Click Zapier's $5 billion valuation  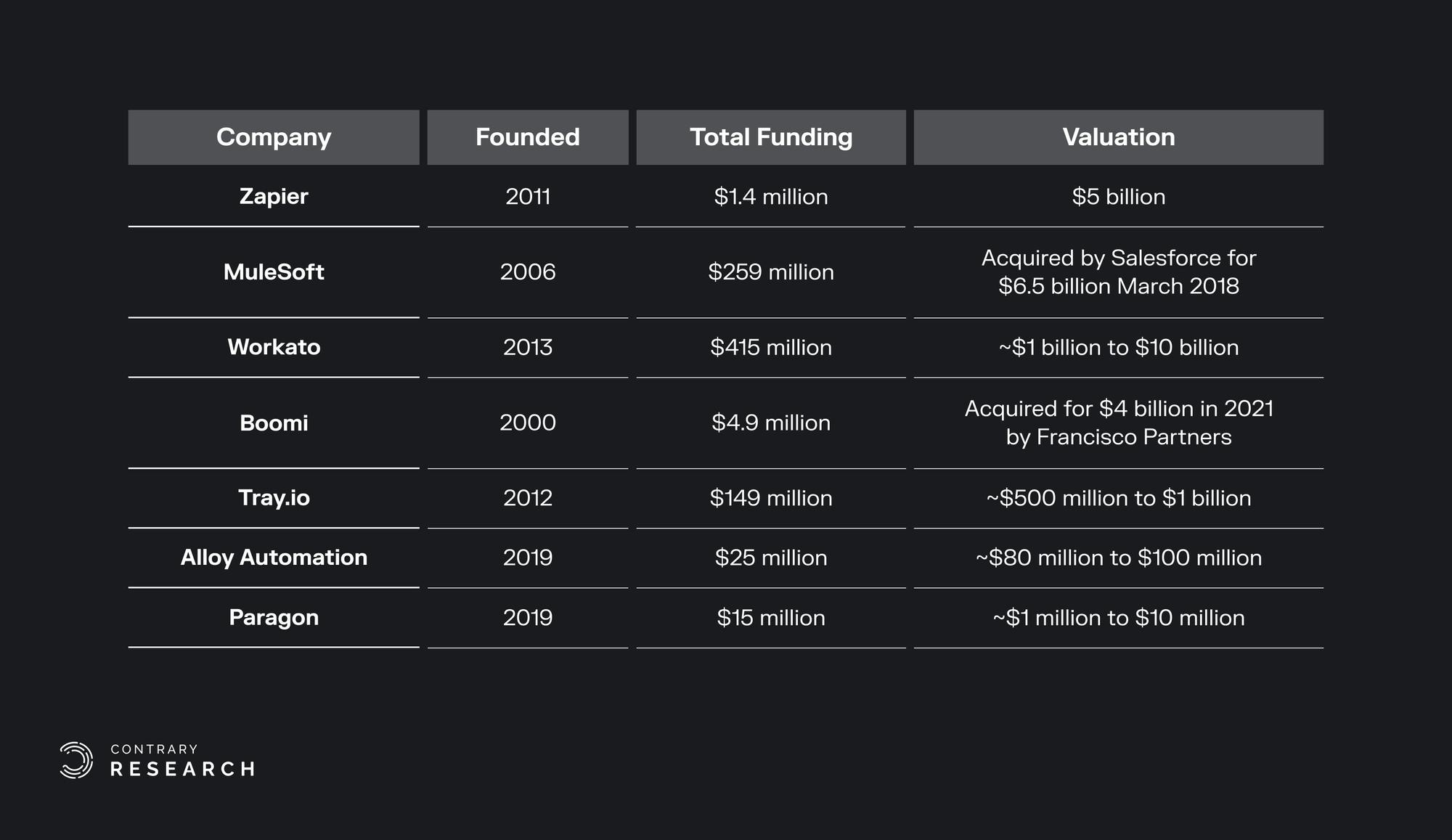[1118, 196]
